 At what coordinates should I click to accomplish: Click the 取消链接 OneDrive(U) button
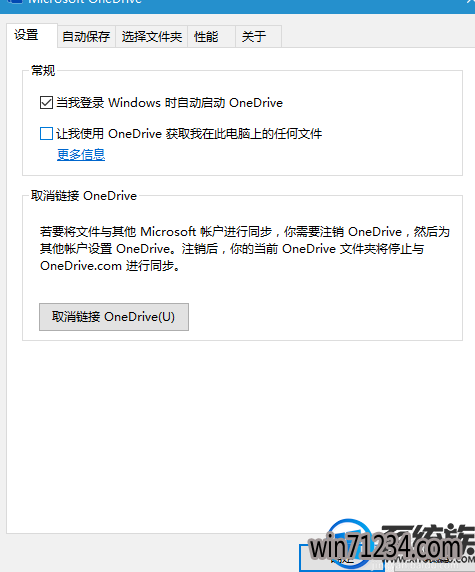(x=114, y=317)
